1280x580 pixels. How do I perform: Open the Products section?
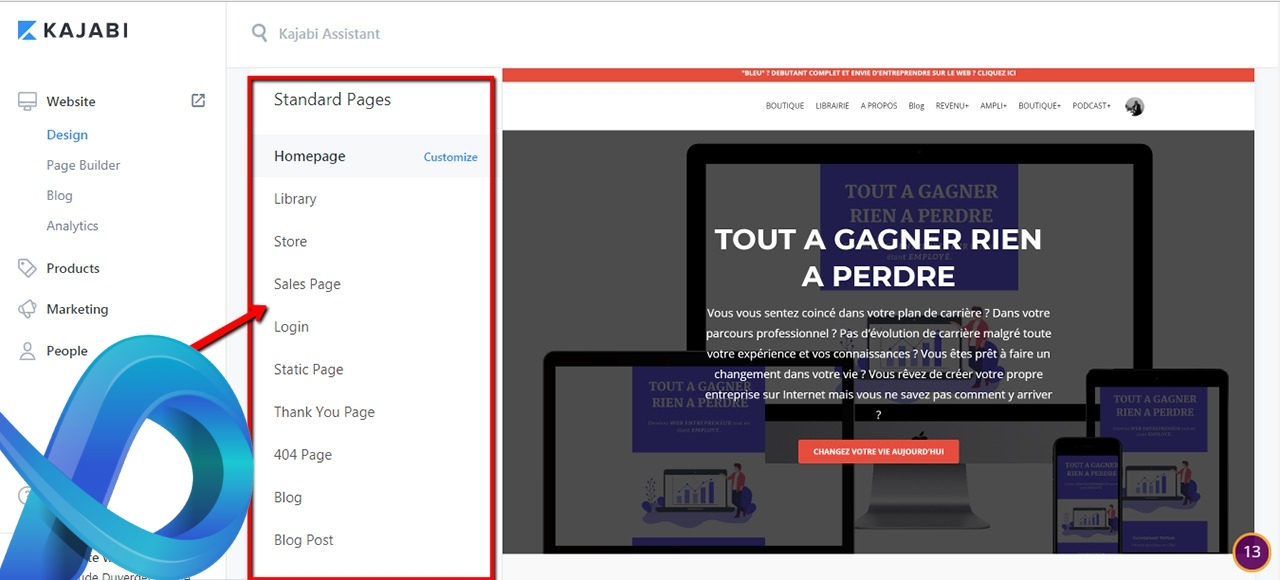pos(73,268)
